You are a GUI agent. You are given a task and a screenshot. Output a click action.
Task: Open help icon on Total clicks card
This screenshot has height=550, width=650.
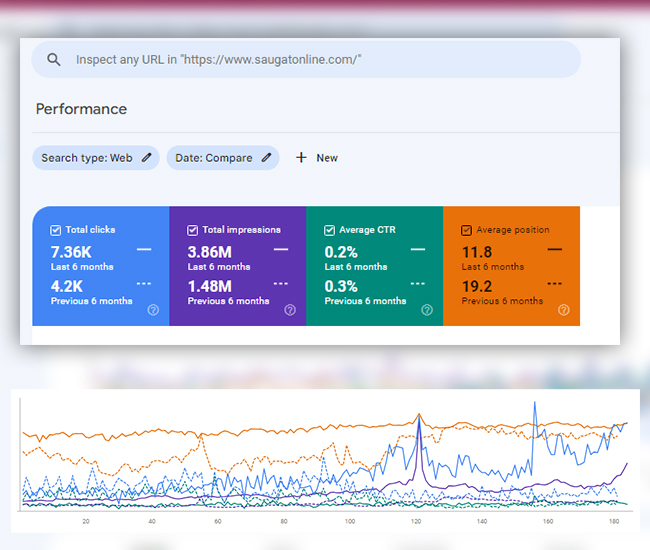click(x=153, y=310)
